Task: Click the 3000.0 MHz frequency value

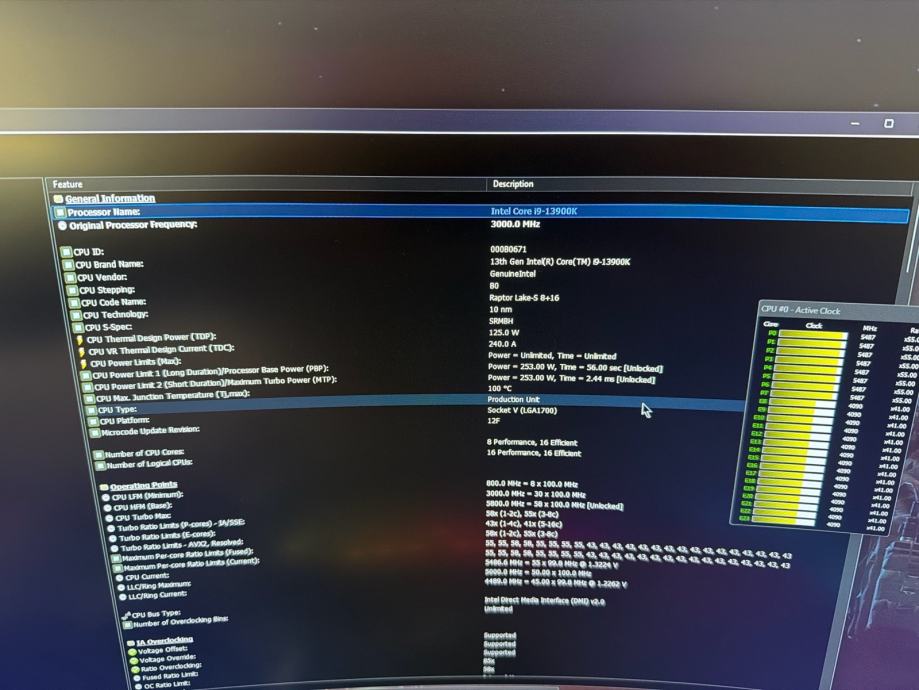Action: [x=515, y=224]
